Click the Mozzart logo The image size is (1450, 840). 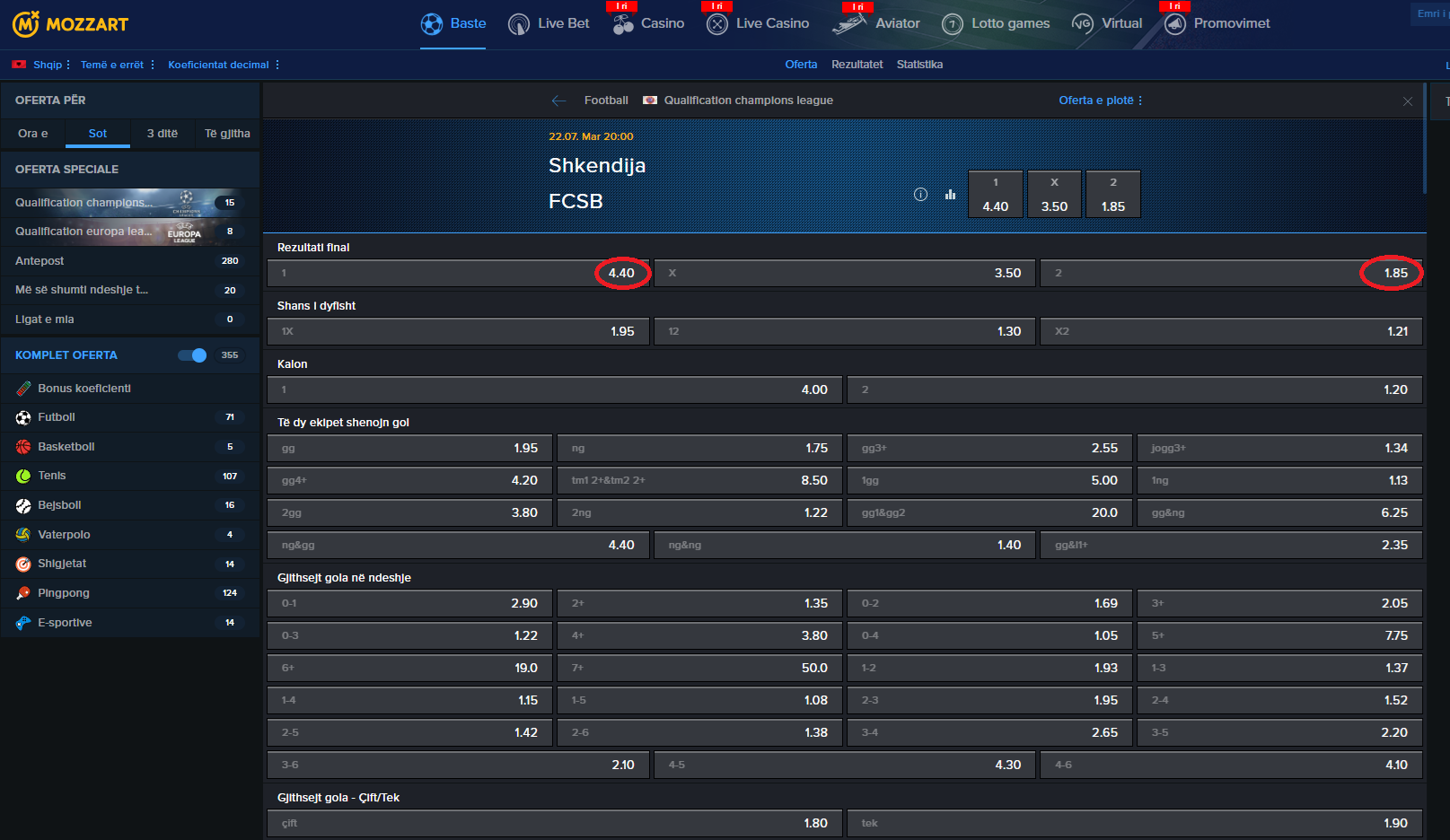coord(70,24)
